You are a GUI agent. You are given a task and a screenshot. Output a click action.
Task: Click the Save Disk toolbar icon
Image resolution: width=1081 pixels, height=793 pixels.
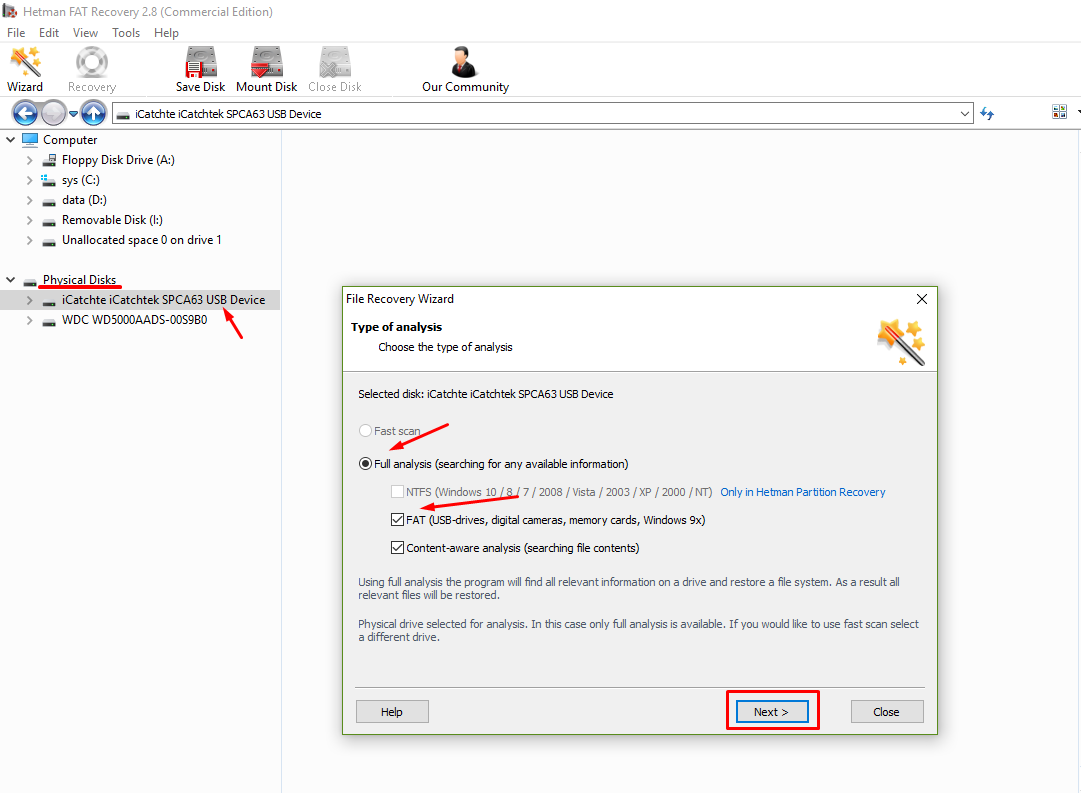(200, 70)
